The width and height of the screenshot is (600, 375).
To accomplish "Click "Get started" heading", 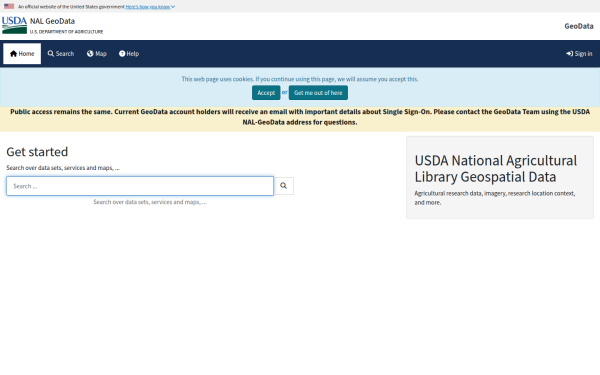I will (x=37, y=152).
